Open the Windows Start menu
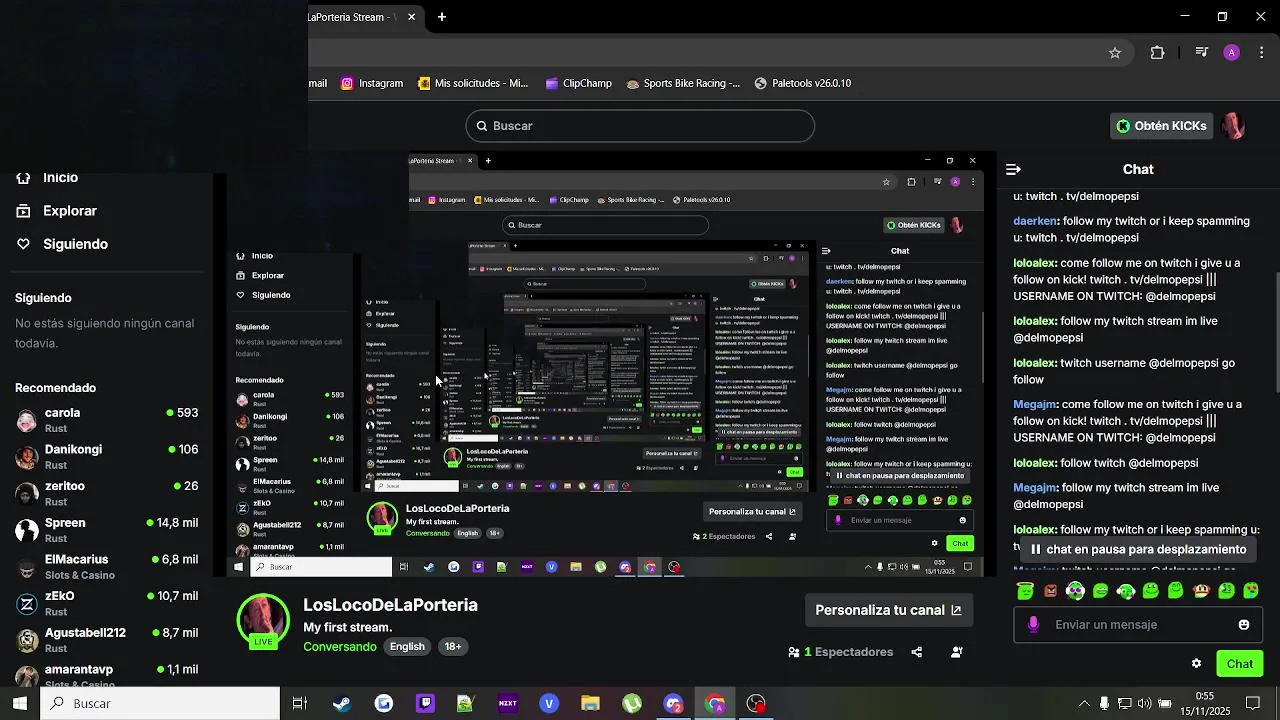 (20, 704)
